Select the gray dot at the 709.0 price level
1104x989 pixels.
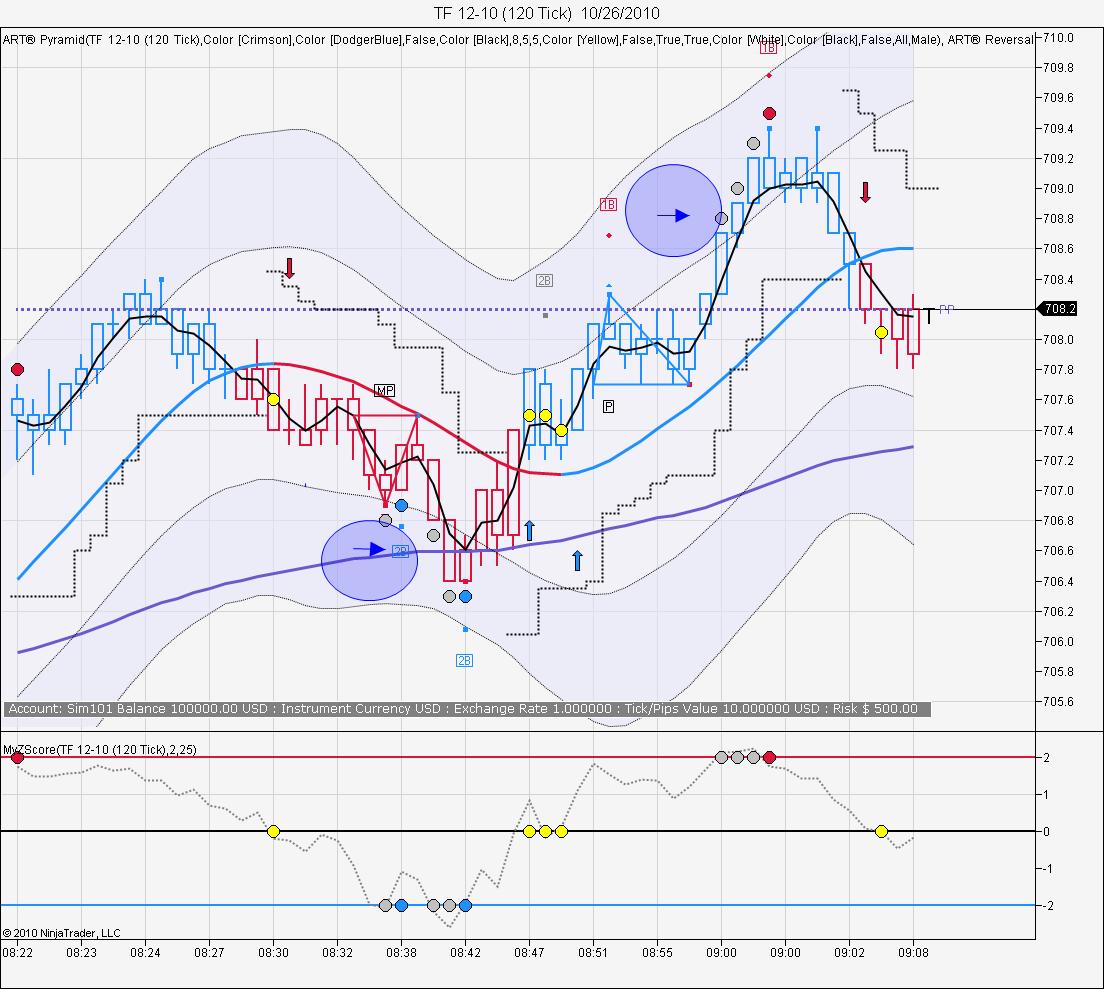[737, 189]
